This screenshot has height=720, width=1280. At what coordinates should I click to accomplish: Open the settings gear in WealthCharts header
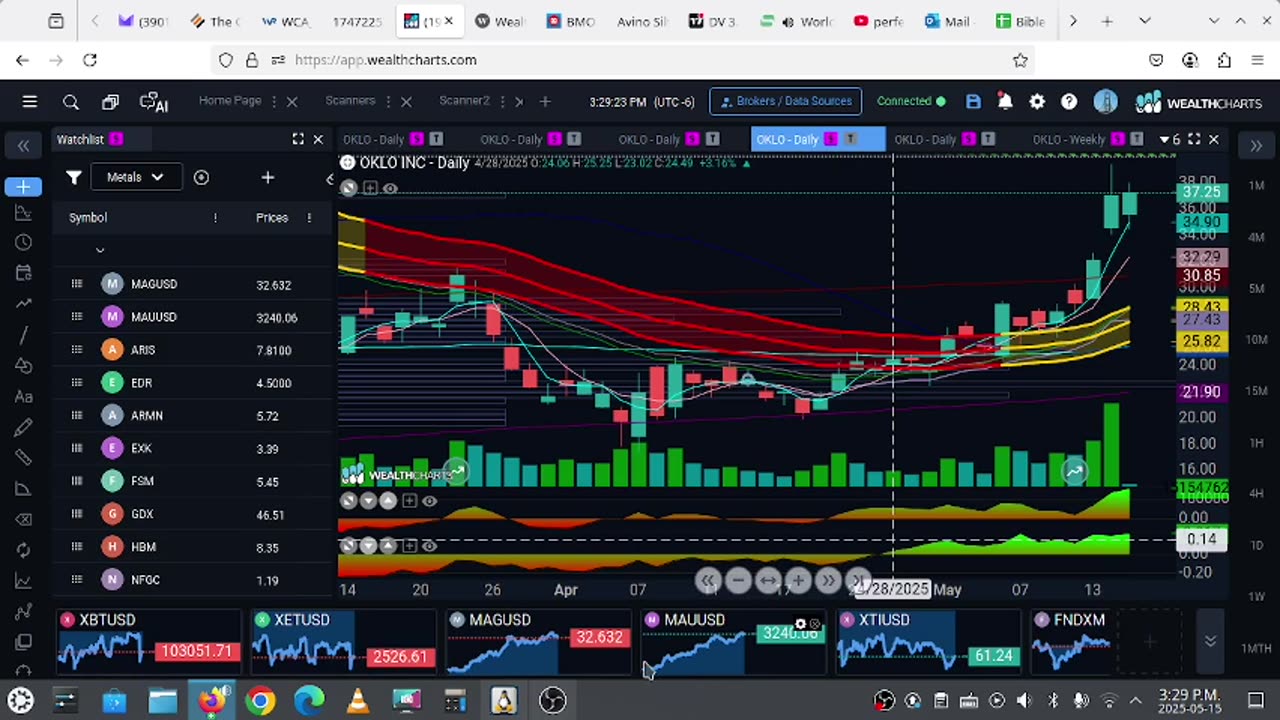[1037, 101]
